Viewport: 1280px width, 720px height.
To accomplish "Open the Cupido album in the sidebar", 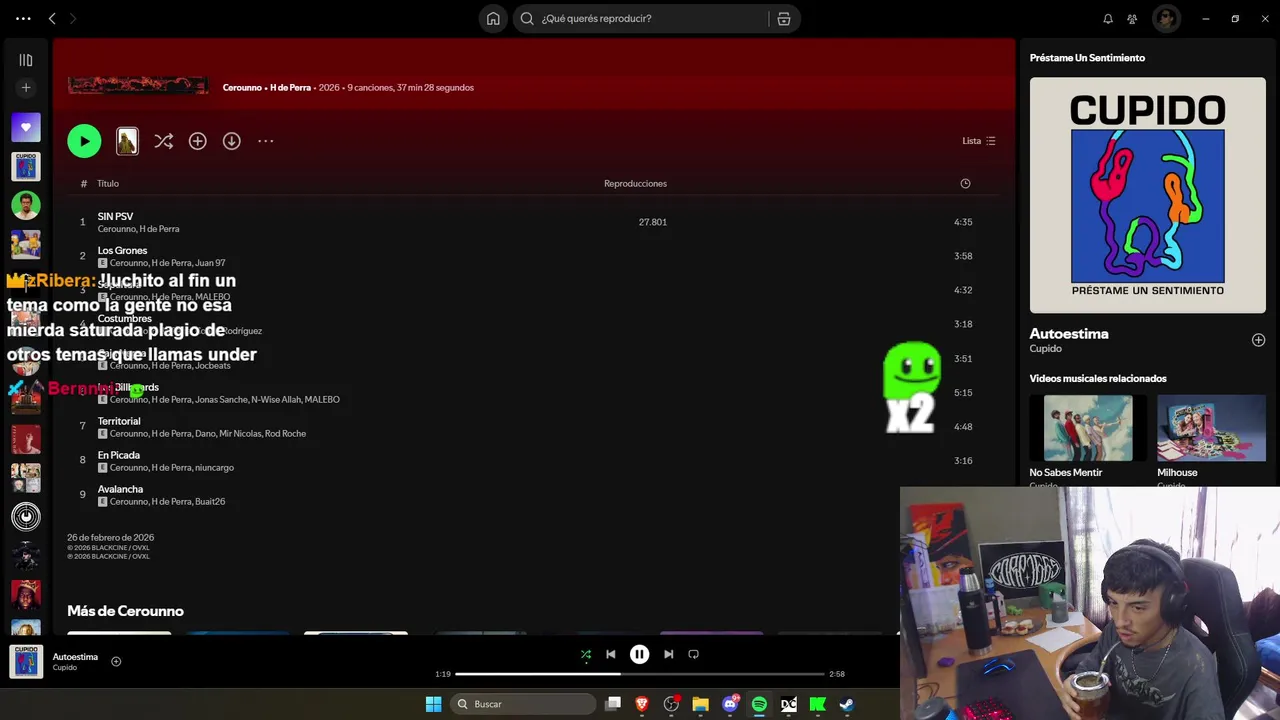I will (26, 166).
